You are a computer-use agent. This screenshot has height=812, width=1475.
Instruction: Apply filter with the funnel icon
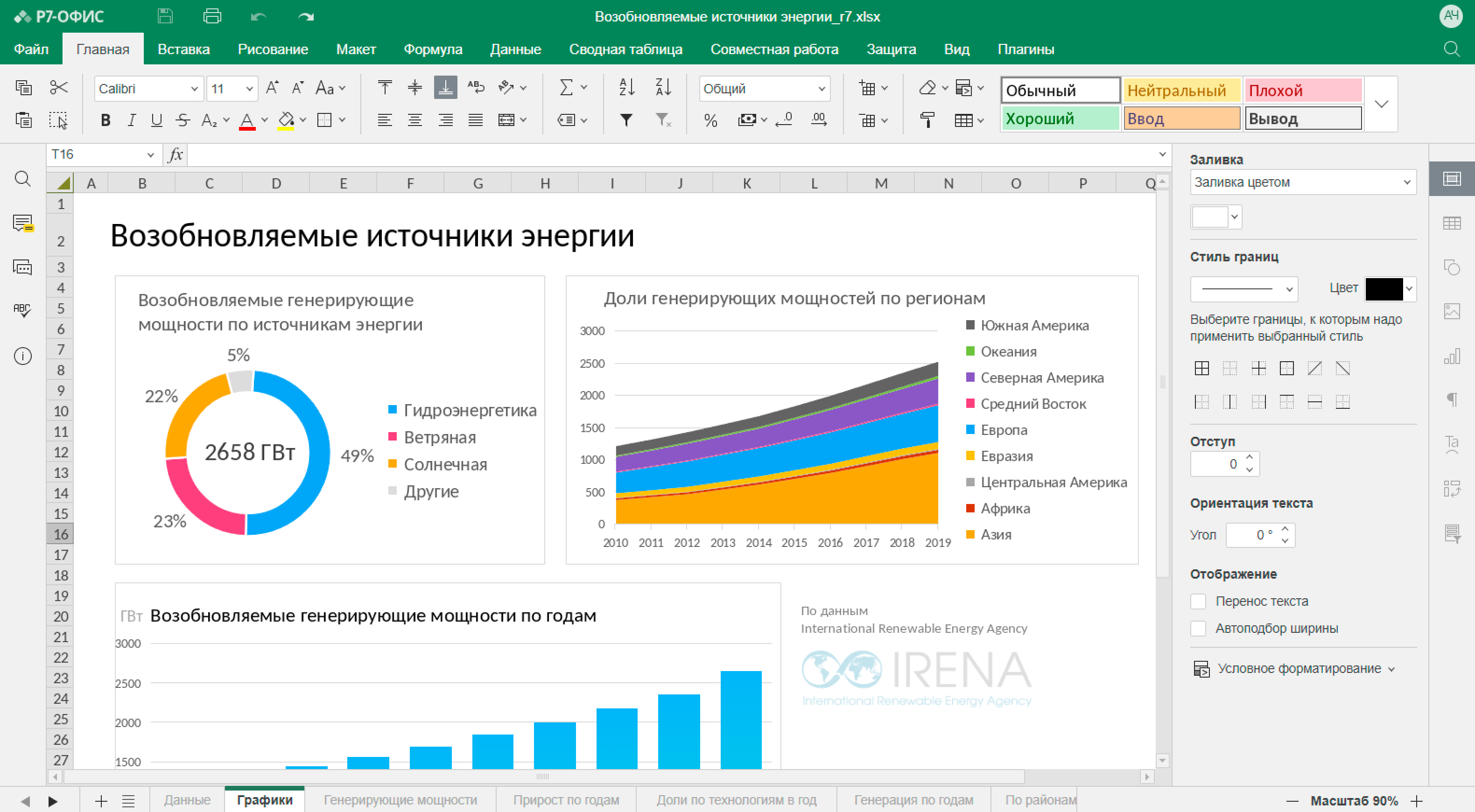[626, 120]
